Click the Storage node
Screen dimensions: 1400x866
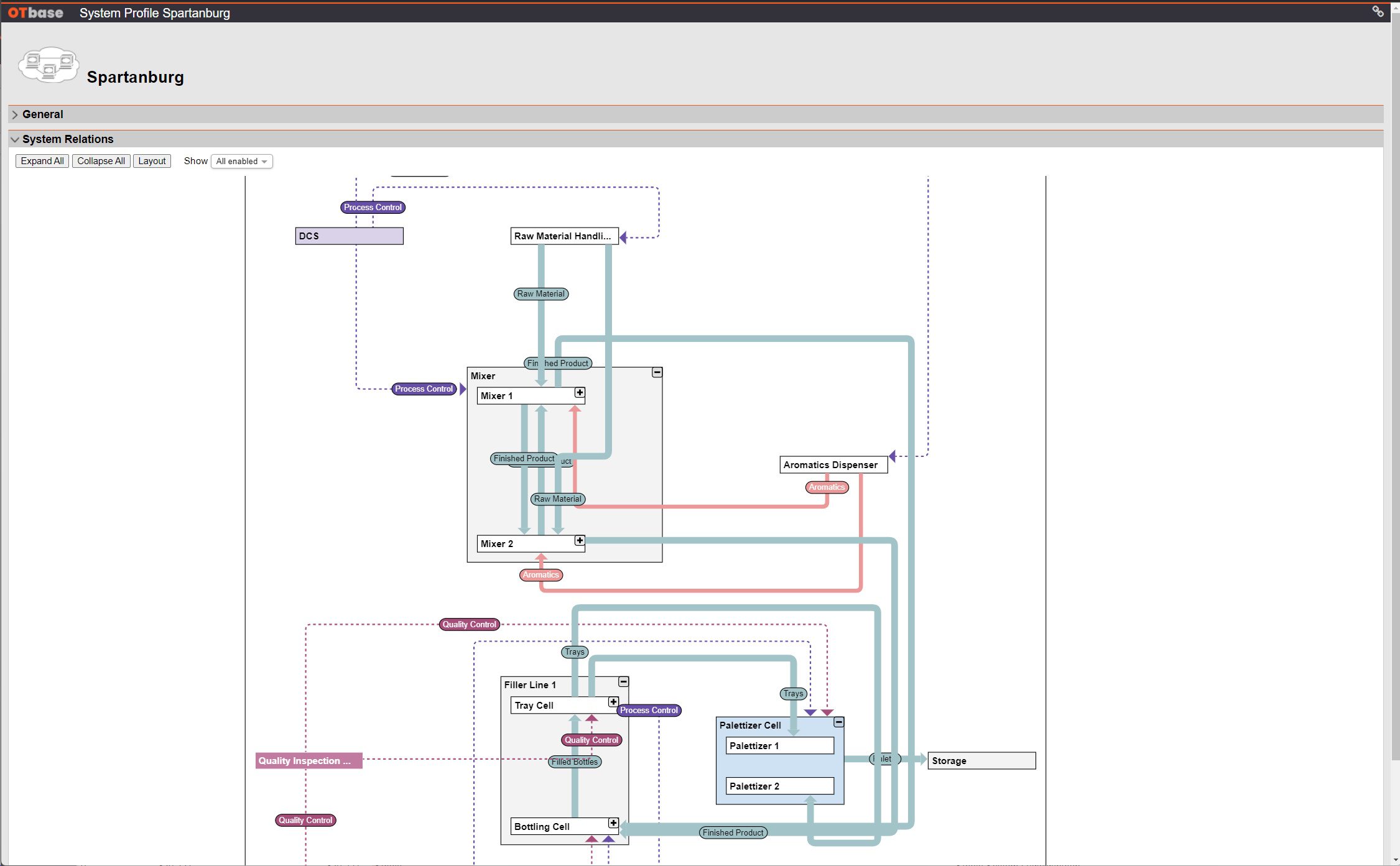pyautogui.click(x=981, y=761)
